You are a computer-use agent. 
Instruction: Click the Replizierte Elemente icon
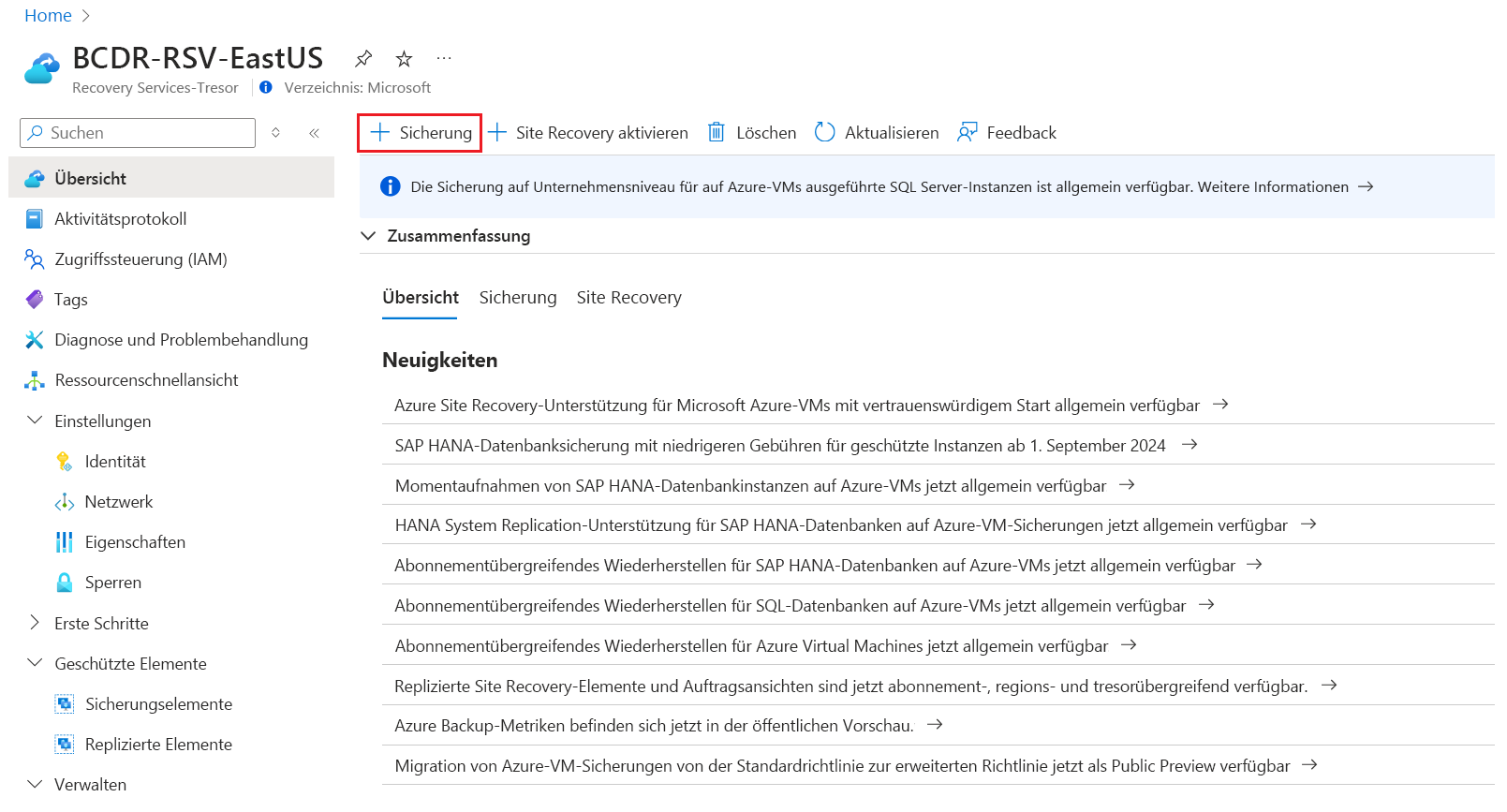pyautogui.click(x=64, y=745)
